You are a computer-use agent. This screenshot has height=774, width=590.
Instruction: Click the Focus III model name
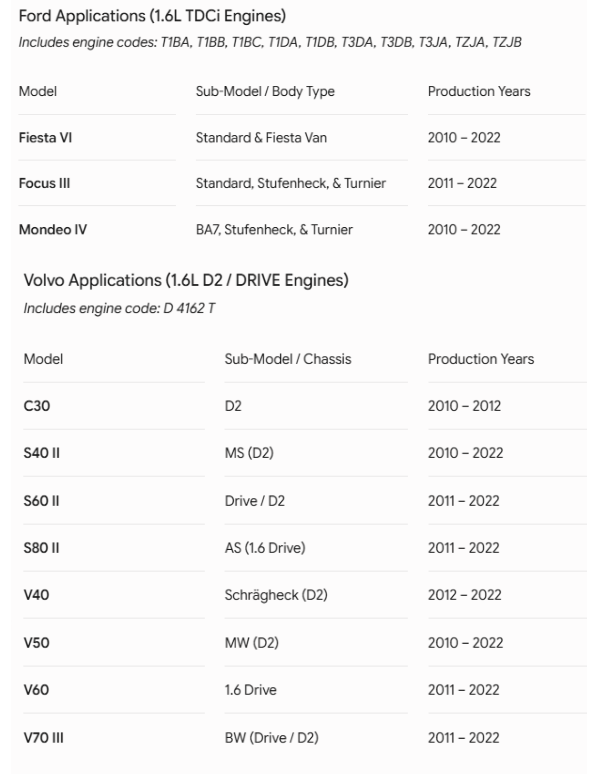(x=44, y=183)
